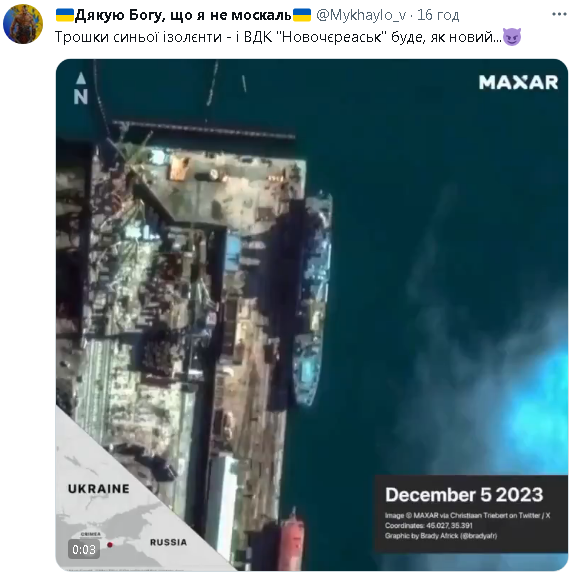The height and width of the screenshot is (574, 584).
Task: Click the UKRAINE label on the inset map
Action: point(99,489)
